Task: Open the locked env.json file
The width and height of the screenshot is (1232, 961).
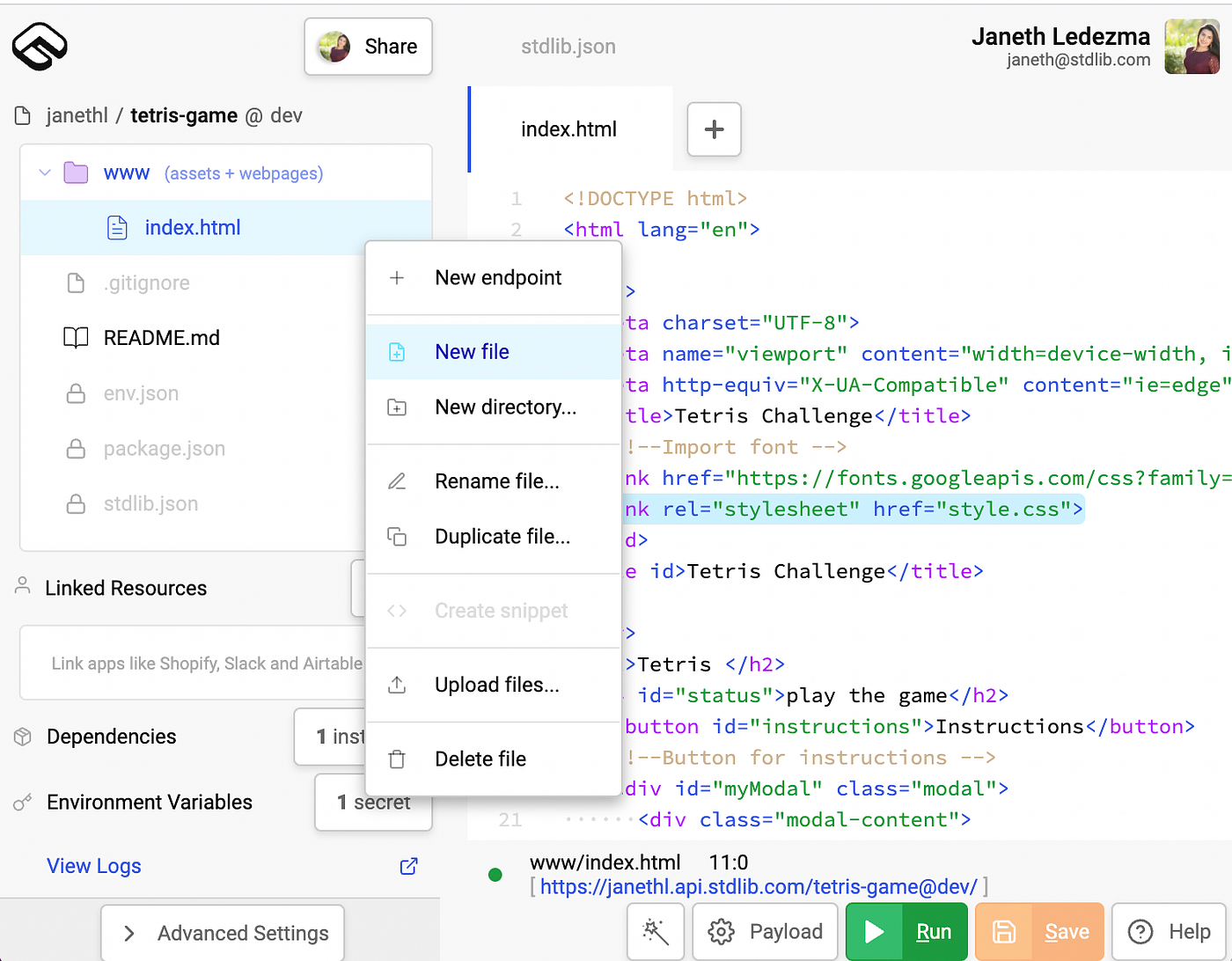Action: tap(141, 393)
